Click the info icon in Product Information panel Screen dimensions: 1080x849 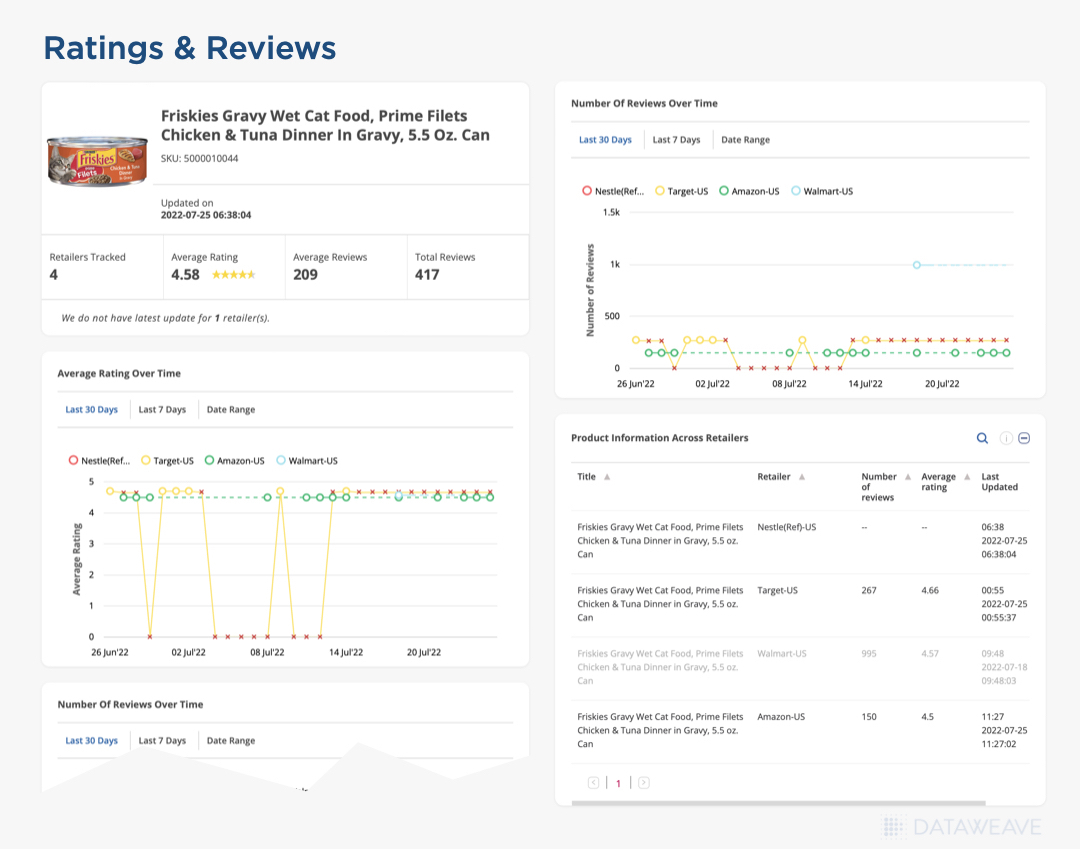pyautogui.click(x=1006, y=438)
